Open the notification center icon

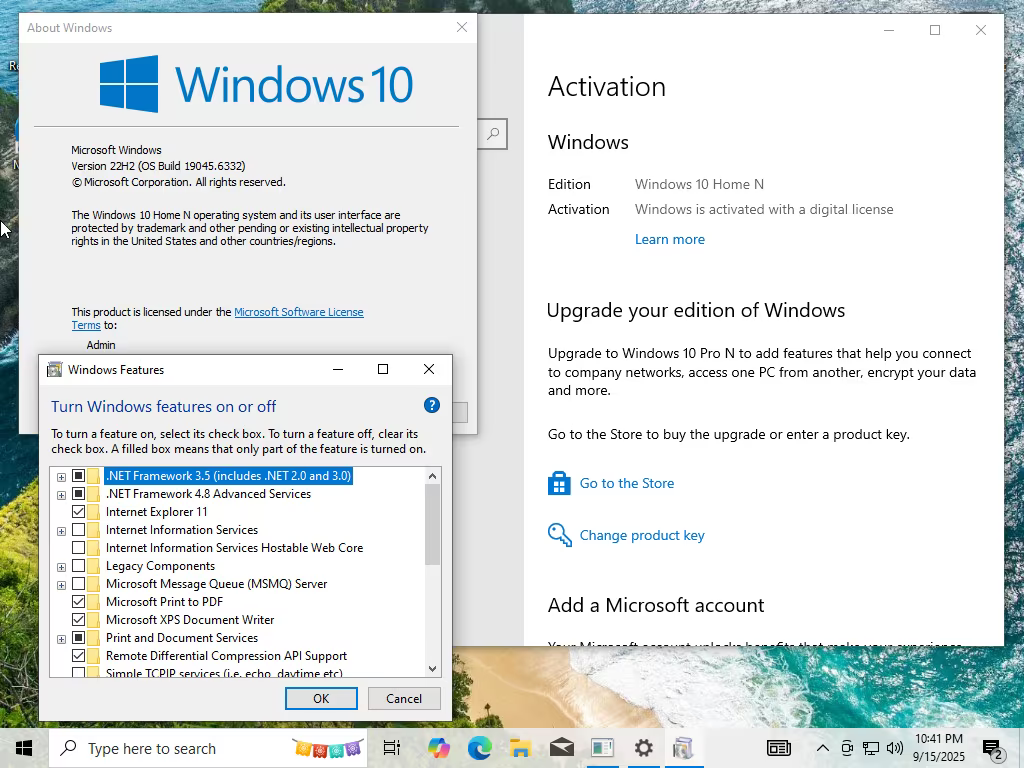(x=992, y=748)
